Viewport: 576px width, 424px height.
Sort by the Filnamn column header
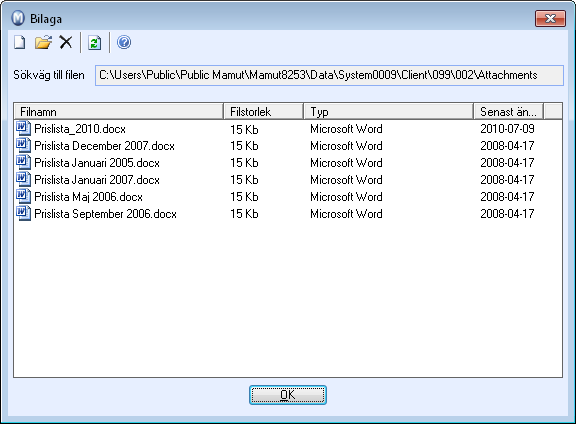(119, 111)
